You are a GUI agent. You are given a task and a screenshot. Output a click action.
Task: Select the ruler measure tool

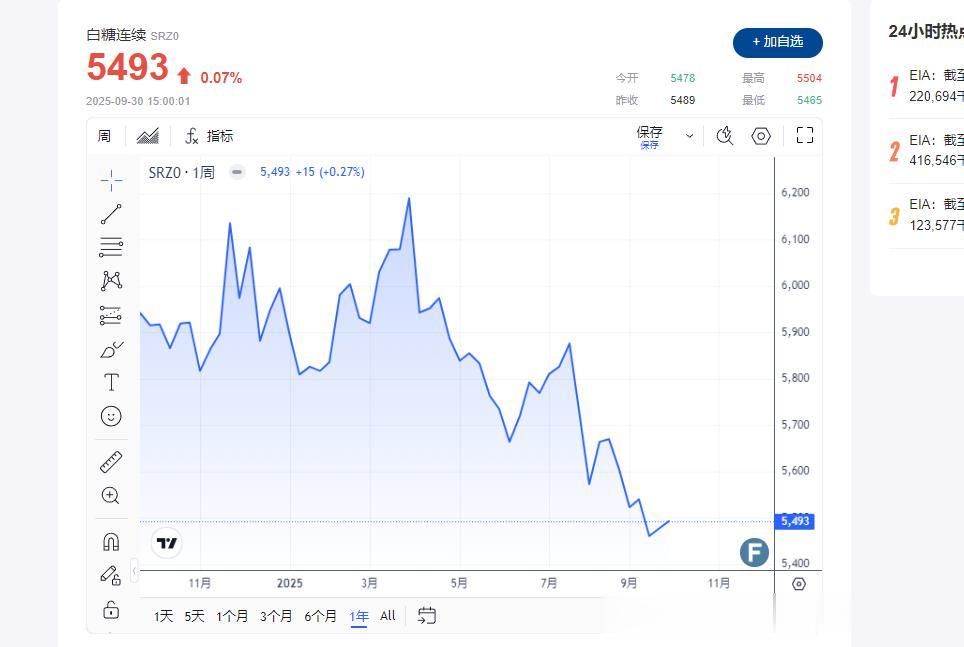111,462
